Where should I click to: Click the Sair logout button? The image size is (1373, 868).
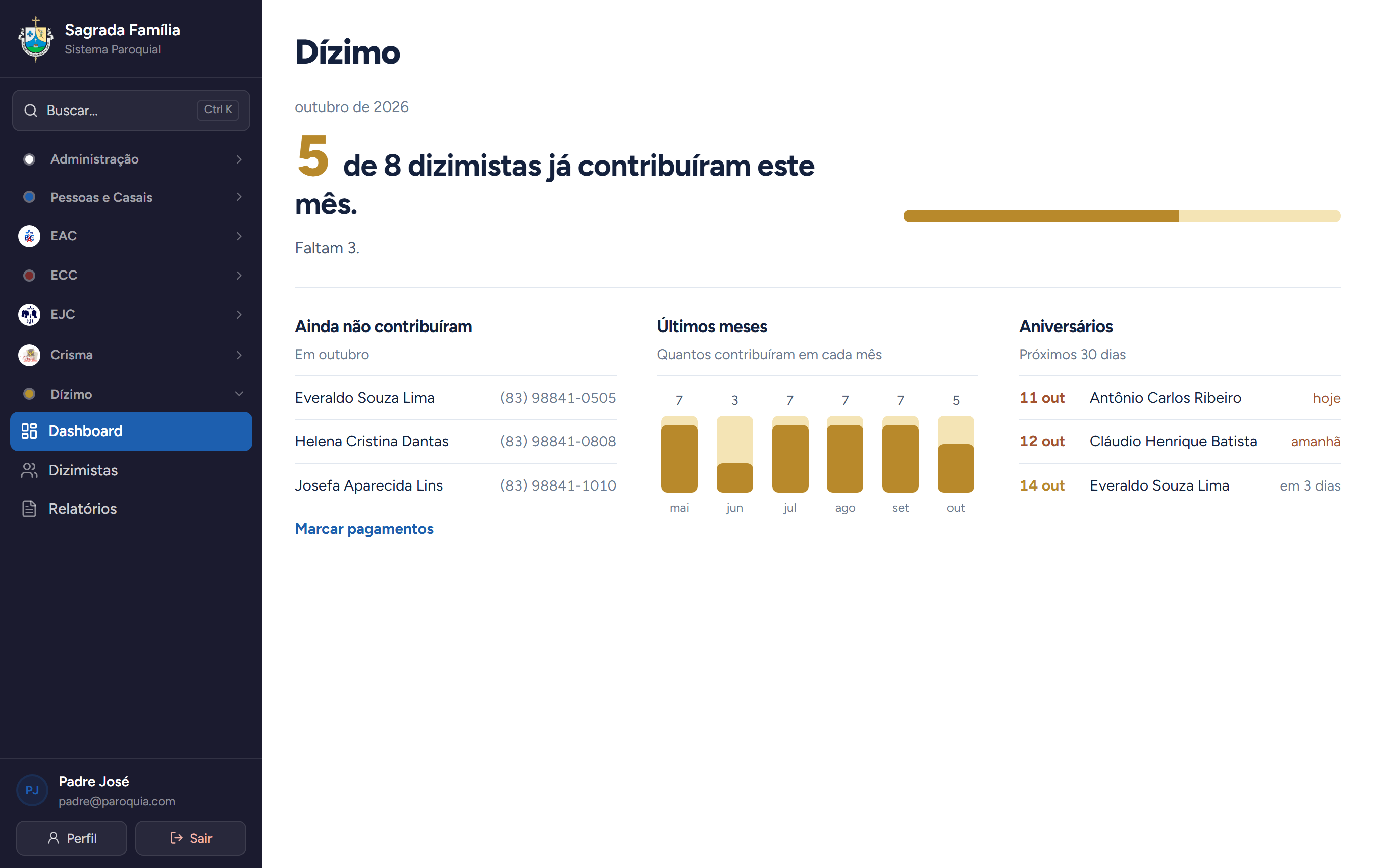190,838
